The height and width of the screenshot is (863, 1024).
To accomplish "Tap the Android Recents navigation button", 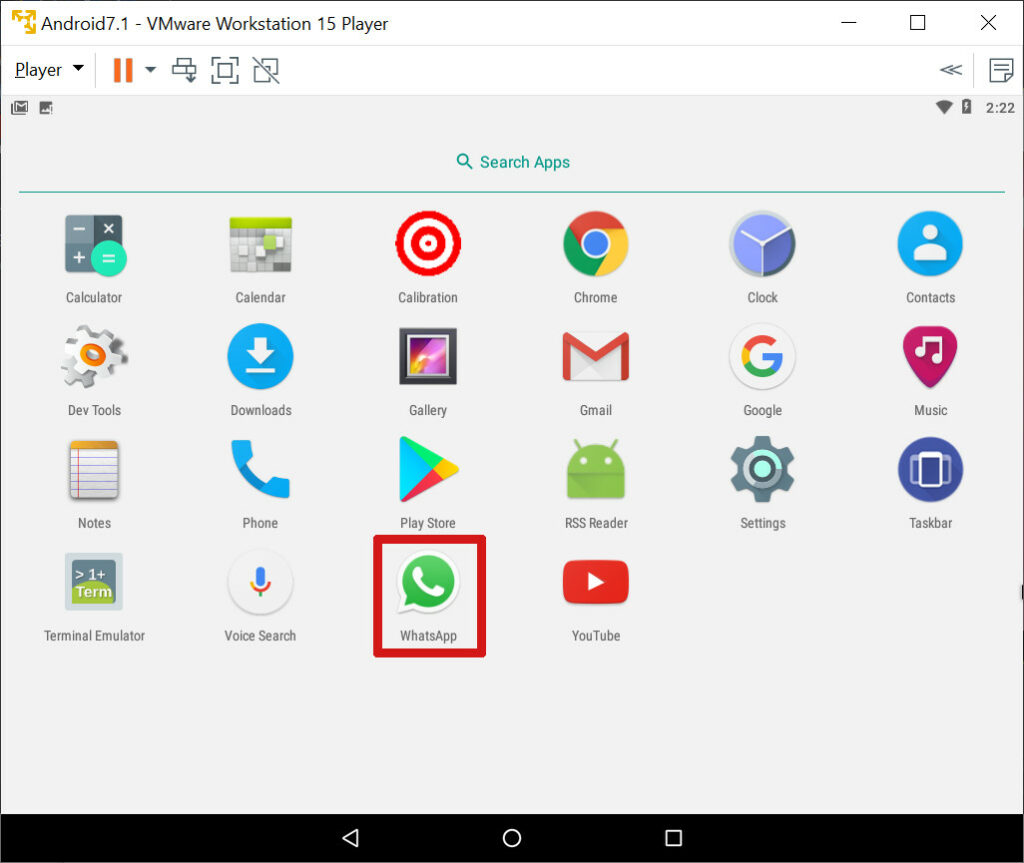I will click(673, 838).
